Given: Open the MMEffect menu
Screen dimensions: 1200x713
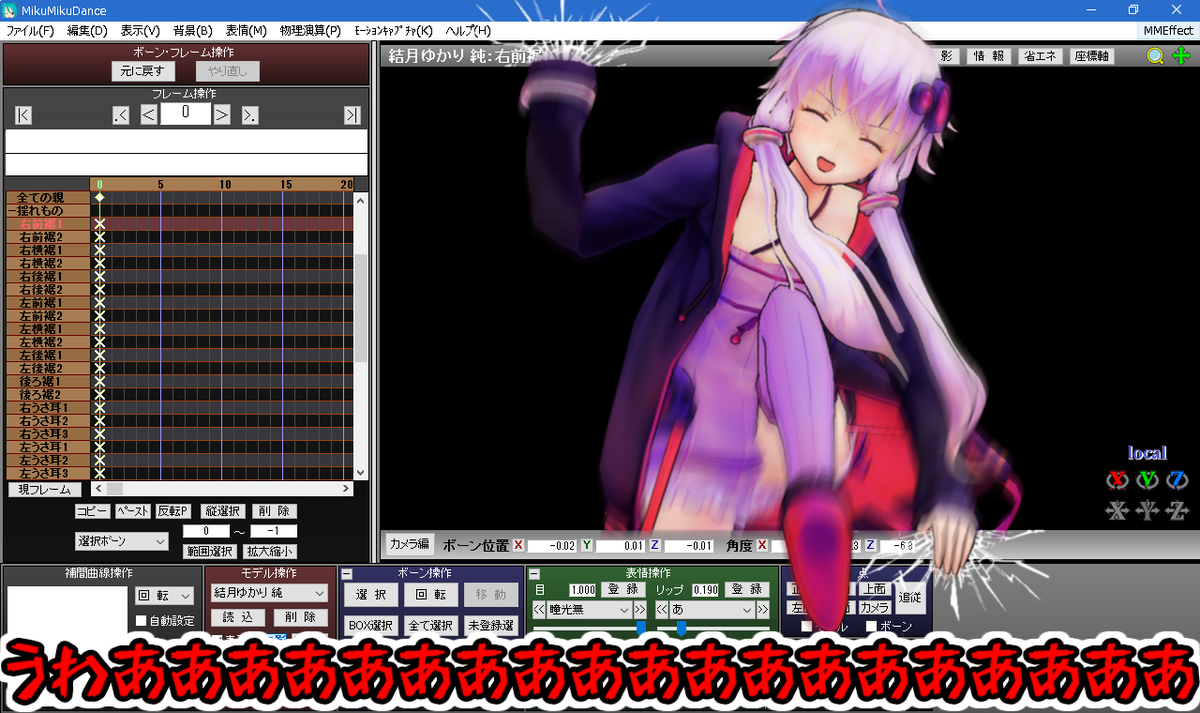Looking at the screenshot, I should [1168, 31].
